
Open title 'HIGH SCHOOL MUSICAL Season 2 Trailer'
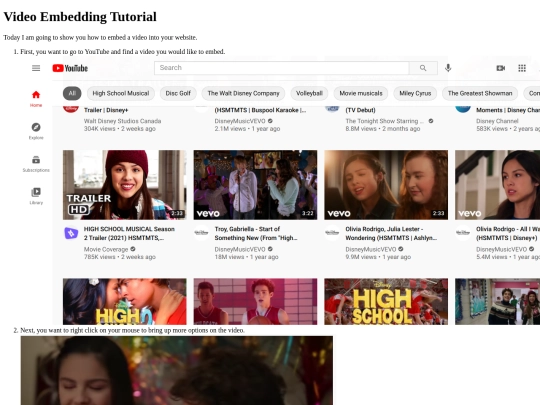coord(129,233)
